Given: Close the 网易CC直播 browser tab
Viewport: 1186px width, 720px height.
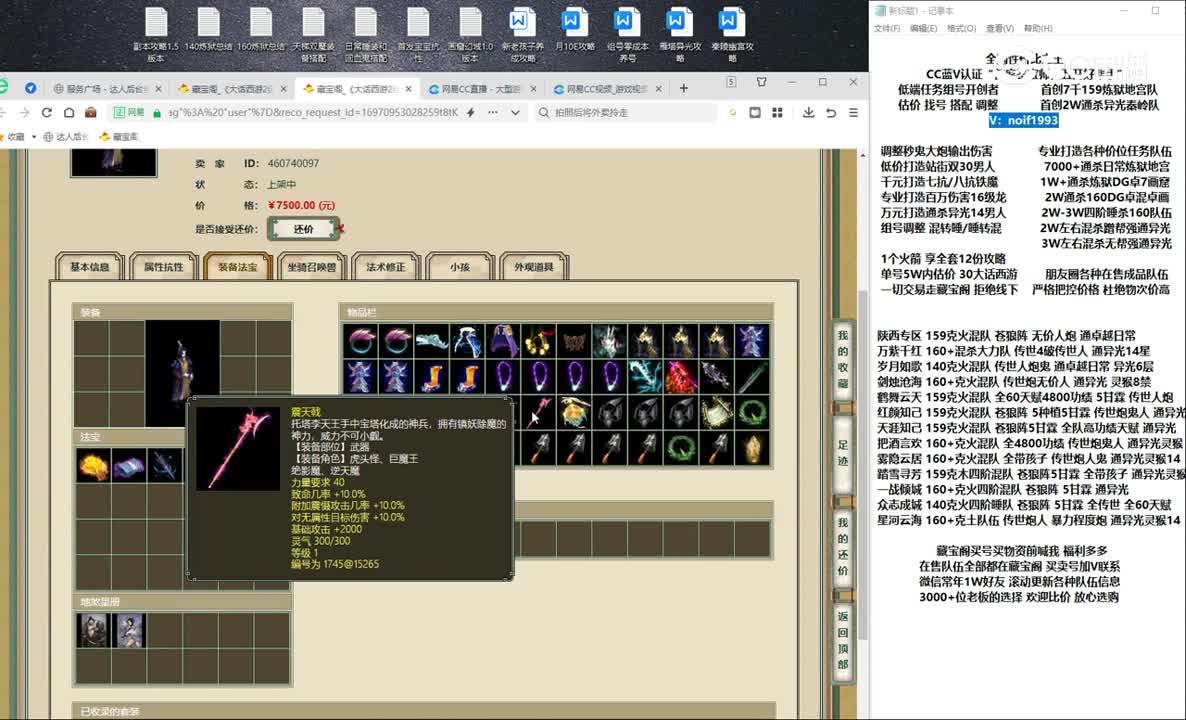Looking at the screenshot, I should click(x=533, y=88).
